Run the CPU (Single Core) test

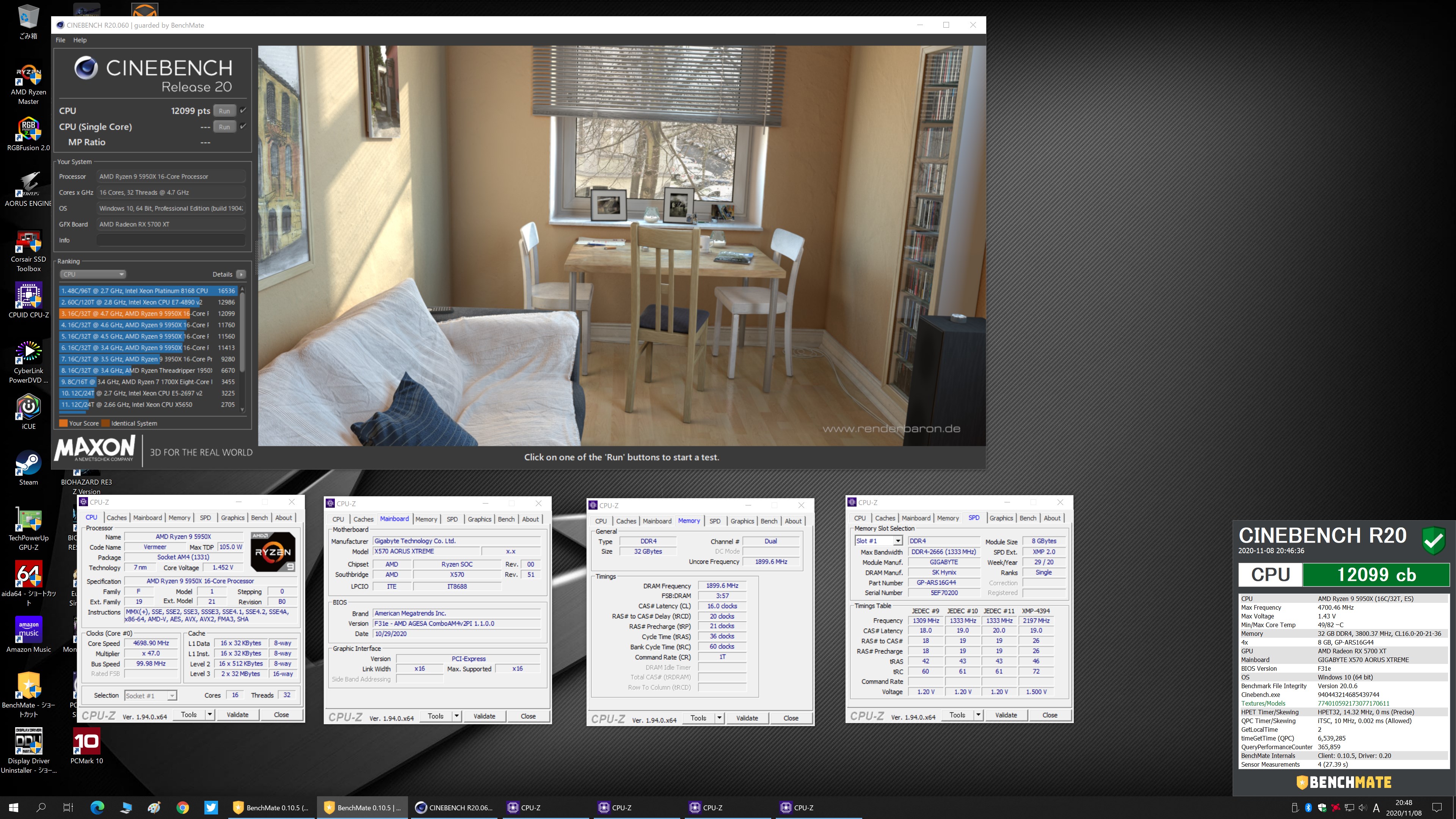tap(224, 127)
